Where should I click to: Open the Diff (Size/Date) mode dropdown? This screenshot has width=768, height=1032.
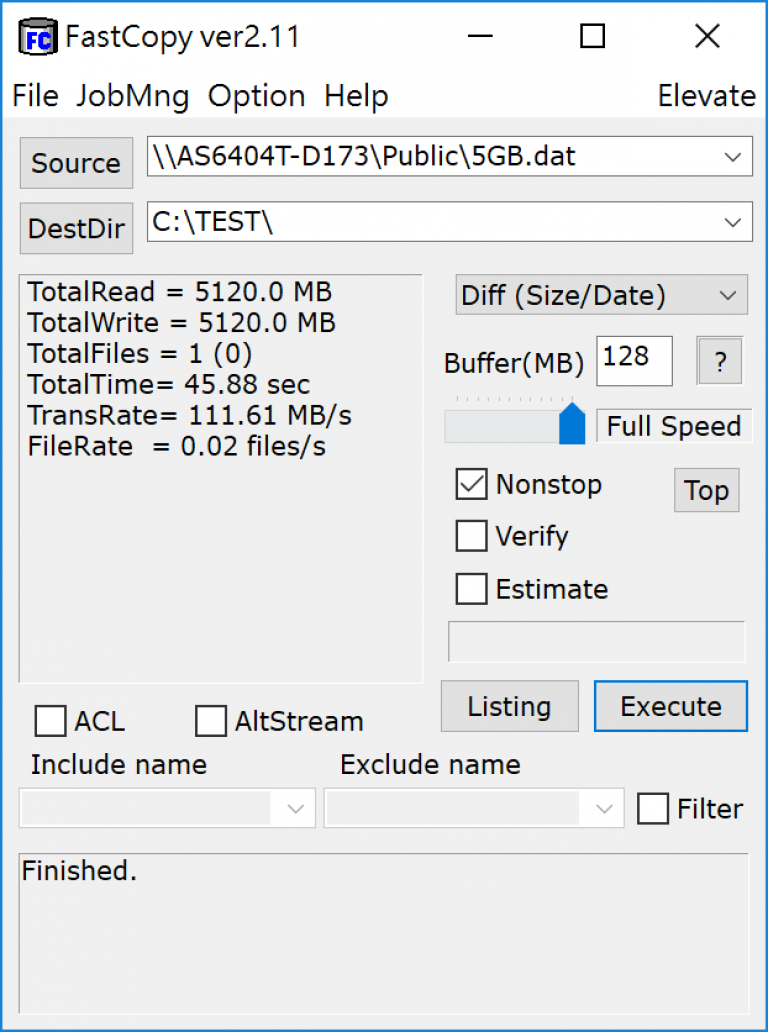pos(602,295)
